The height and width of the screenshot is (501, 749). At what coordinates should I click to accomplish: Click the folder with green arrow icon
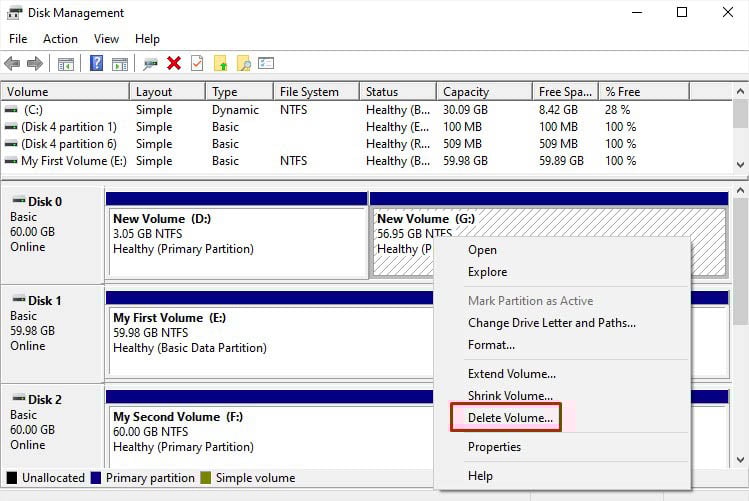pyautogui.click(x=221, y=63)
